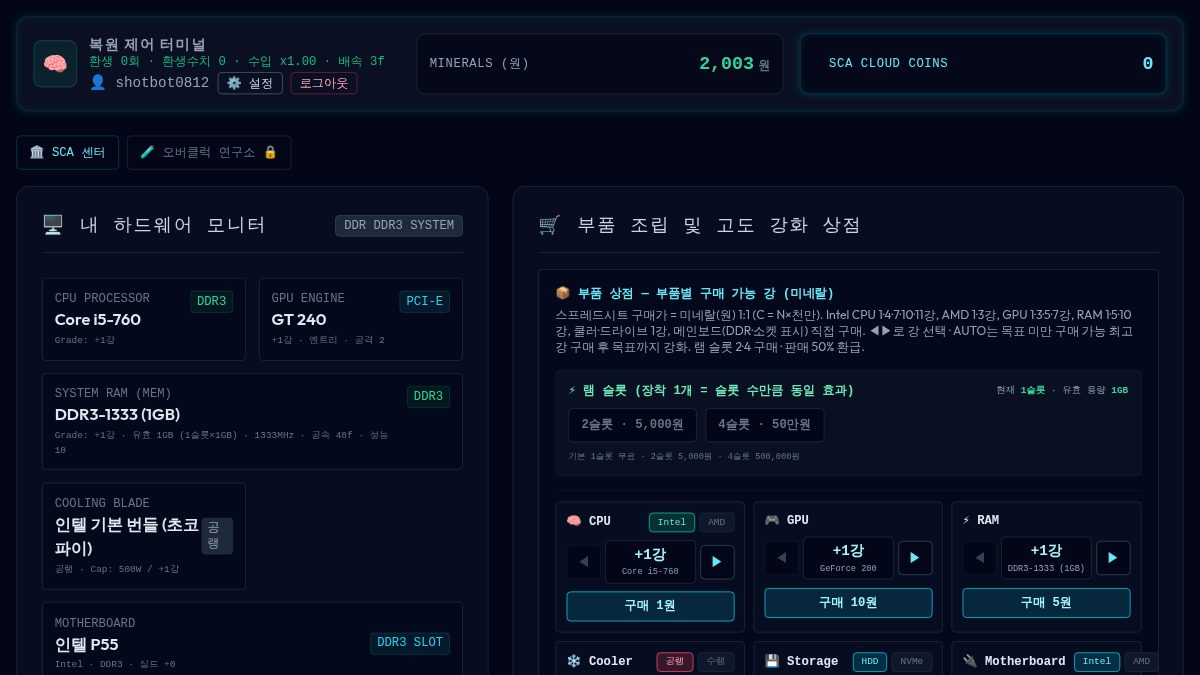This screenshot has width=1200, height=675.
Task: Click the brain logo icon in header
Action: (55, 63)
